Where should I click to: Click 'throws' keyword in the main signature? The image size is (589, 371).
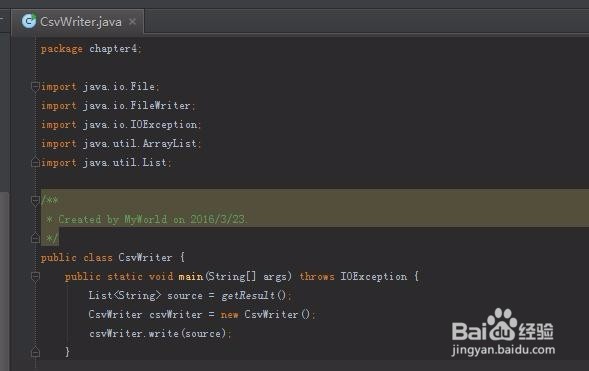[x=317, y=277]
